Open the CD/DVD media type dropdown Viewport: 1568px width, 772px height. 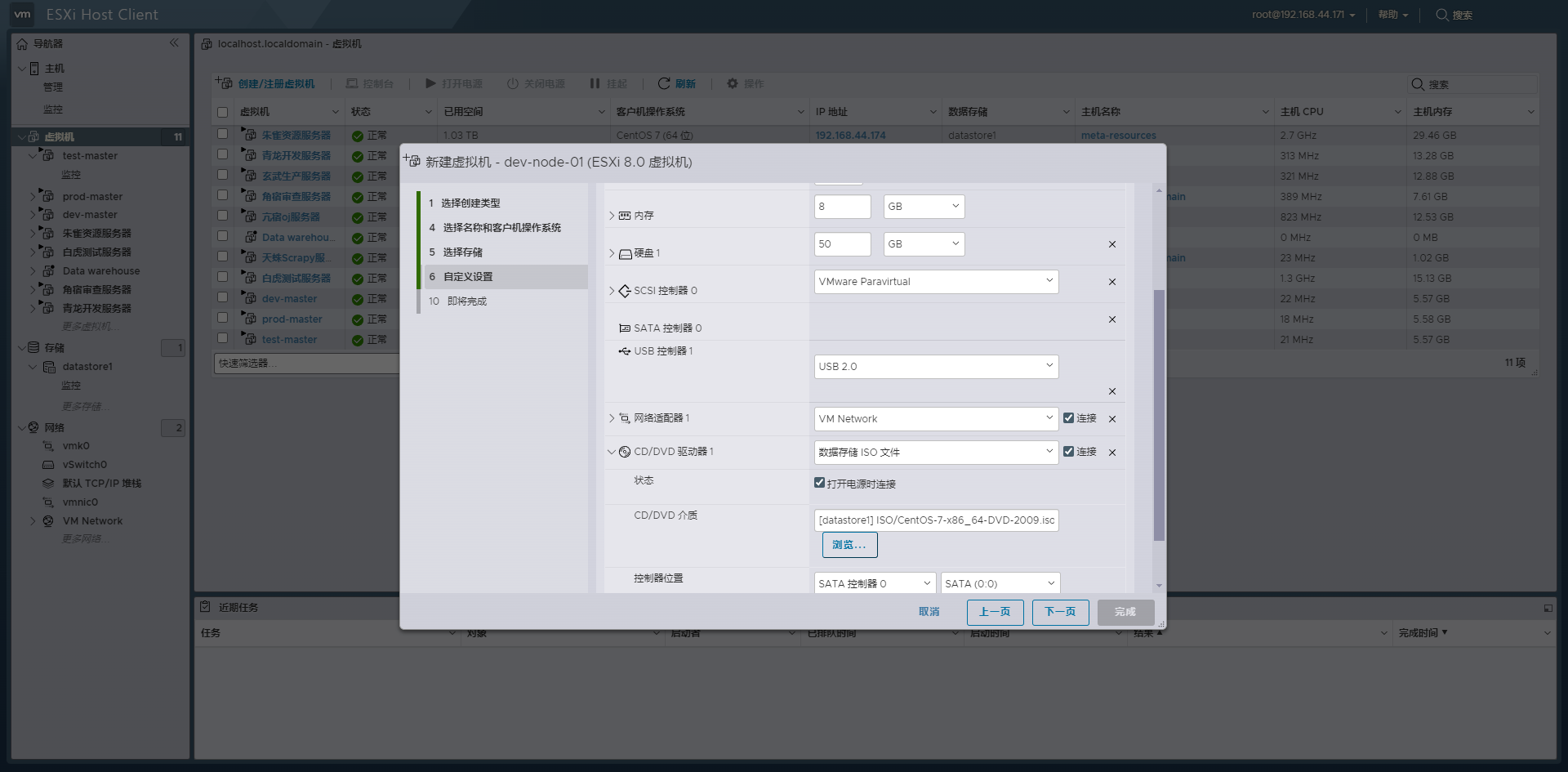pyautogui.click(x=936, y=453)
